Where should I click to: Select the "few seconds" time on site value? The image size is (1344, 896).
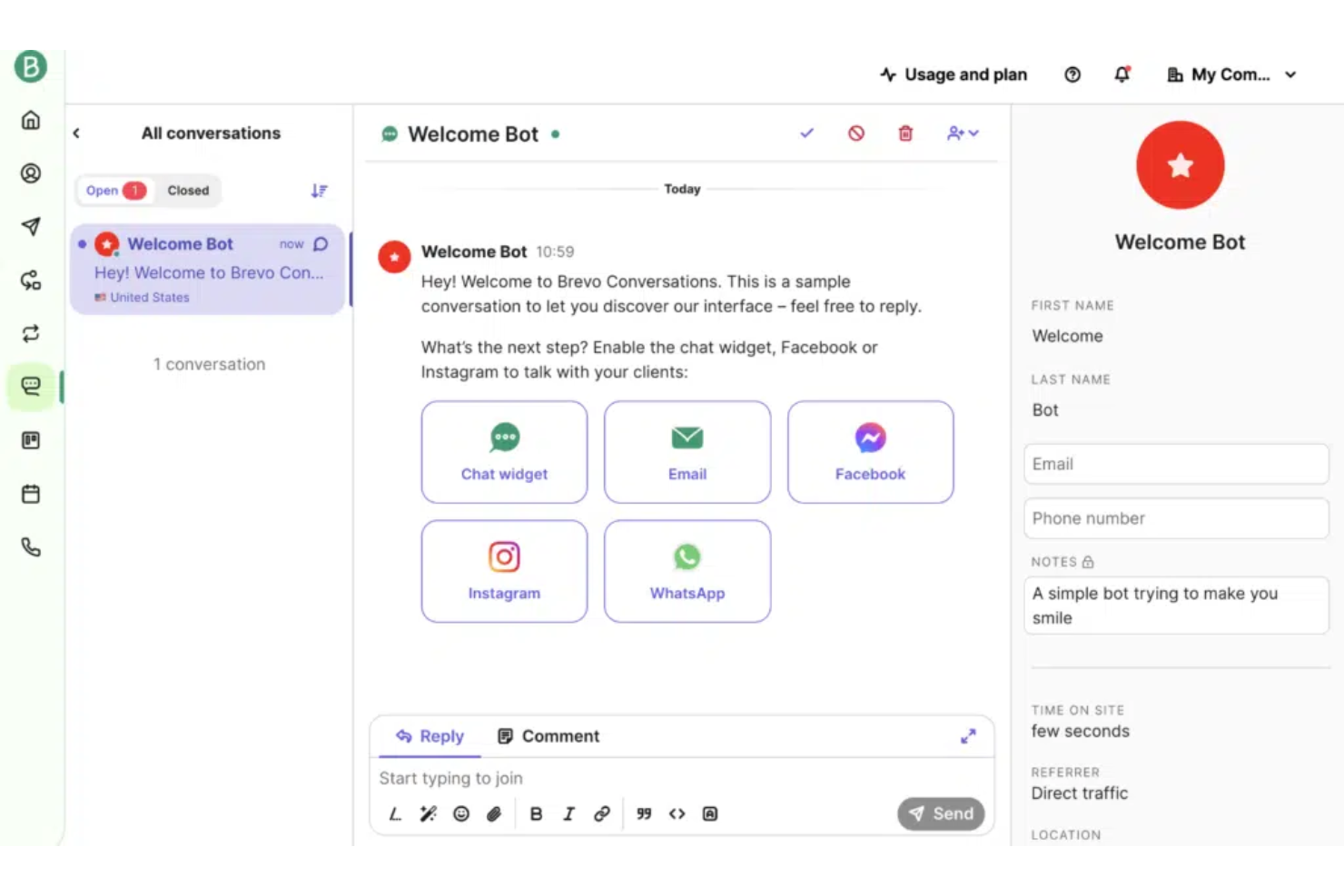[x=1081, y=732]
